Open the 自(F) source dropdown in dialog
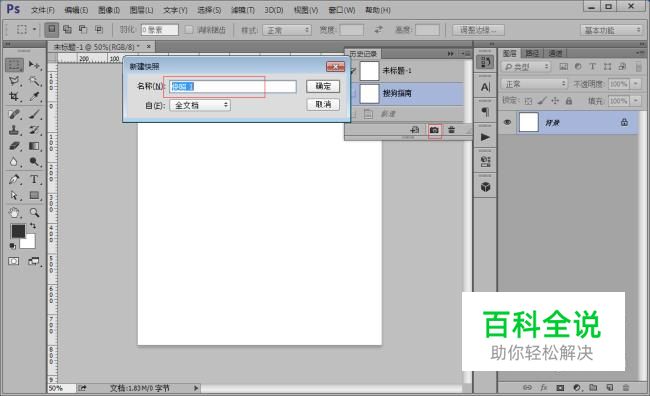 pos(200,105)
